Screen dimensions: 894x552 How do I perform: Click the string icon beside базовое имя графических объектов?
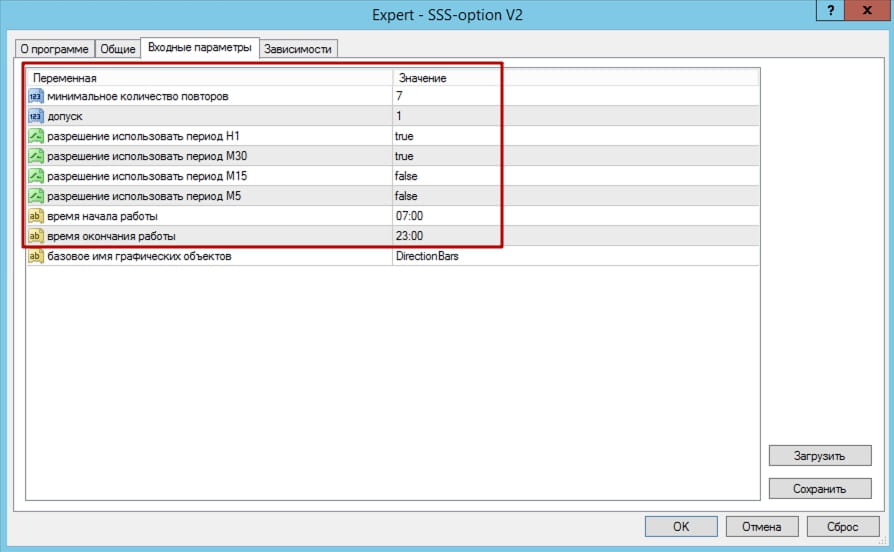click(36, 256)
